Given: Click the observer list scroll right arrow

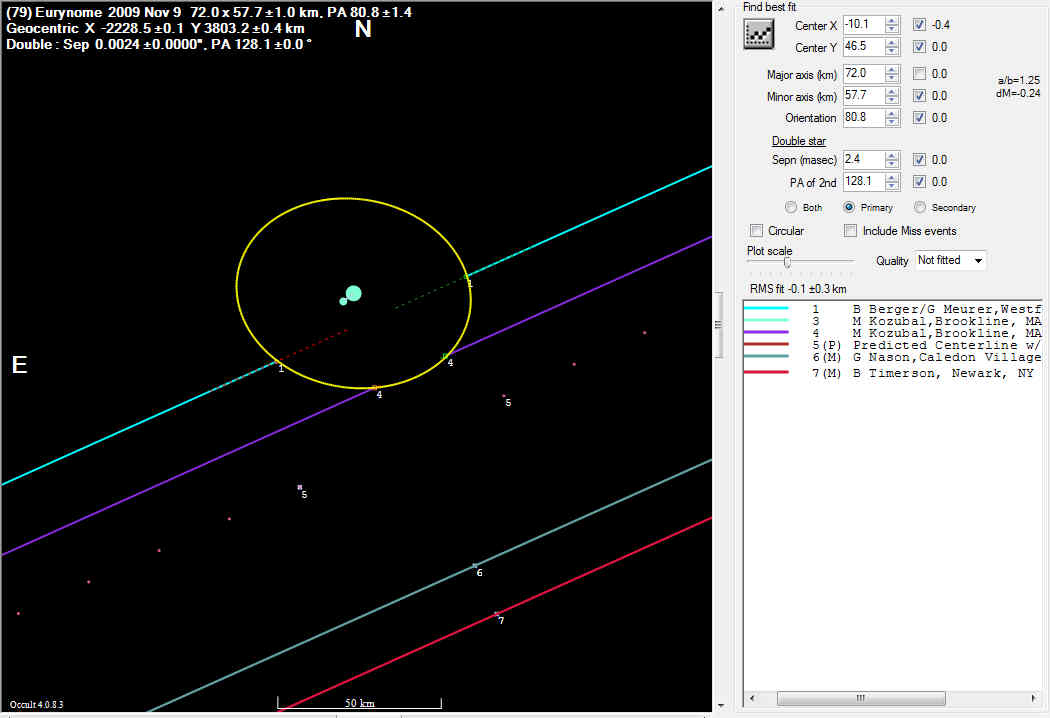Looking at the screenshot, I should coord(1033,698).
